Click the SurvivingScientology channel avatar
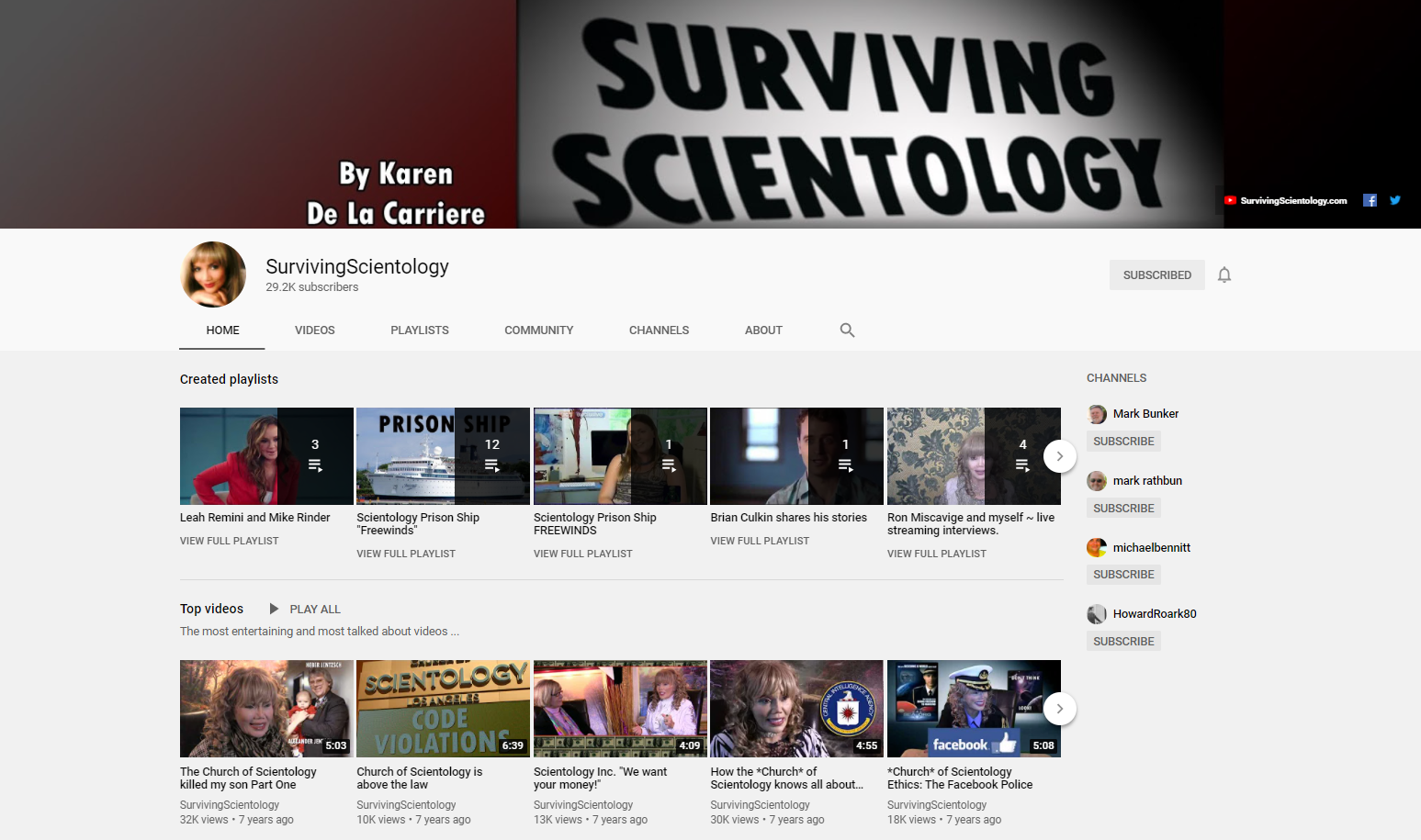Image resolution: width=1421 pixels, height=840 pixels. 213,274
